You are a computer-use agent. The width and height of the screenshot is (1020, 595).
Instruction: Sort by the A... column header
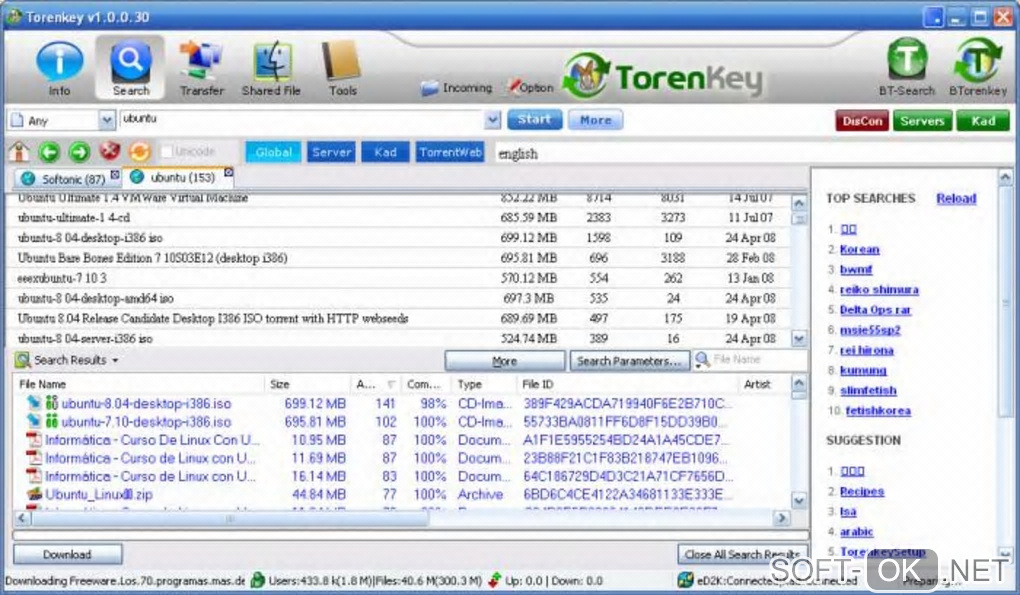[x=375, y=384]
